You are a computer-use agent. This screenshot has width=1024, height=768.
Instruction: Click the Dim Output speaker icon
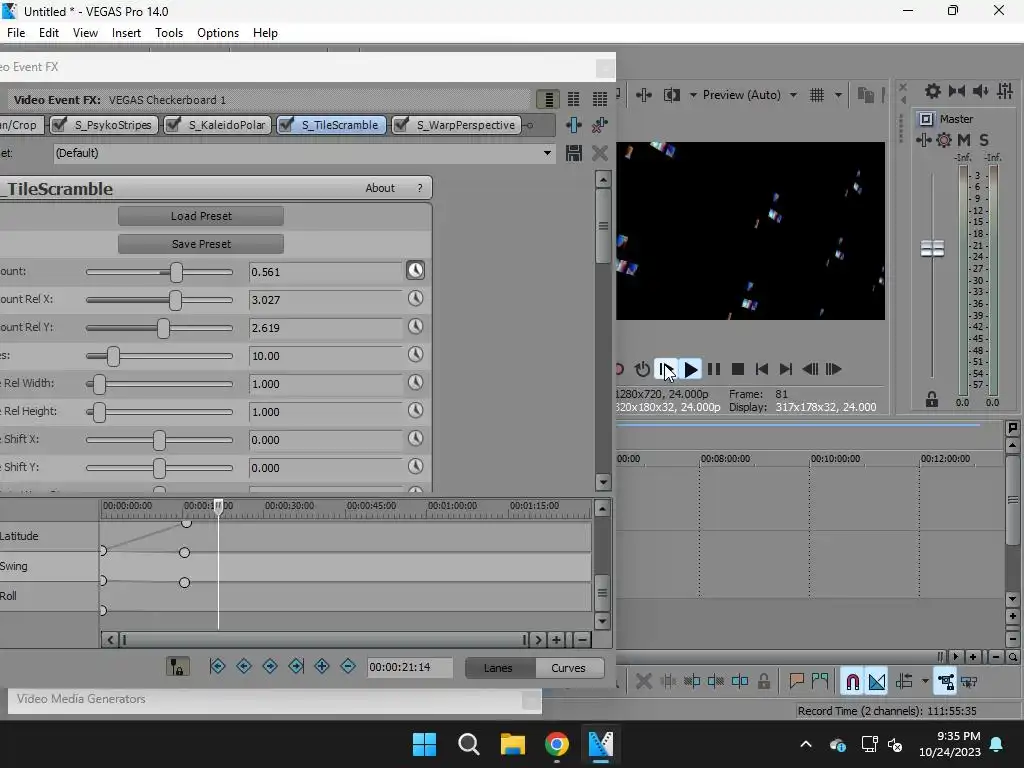click(x=980, y=91)
